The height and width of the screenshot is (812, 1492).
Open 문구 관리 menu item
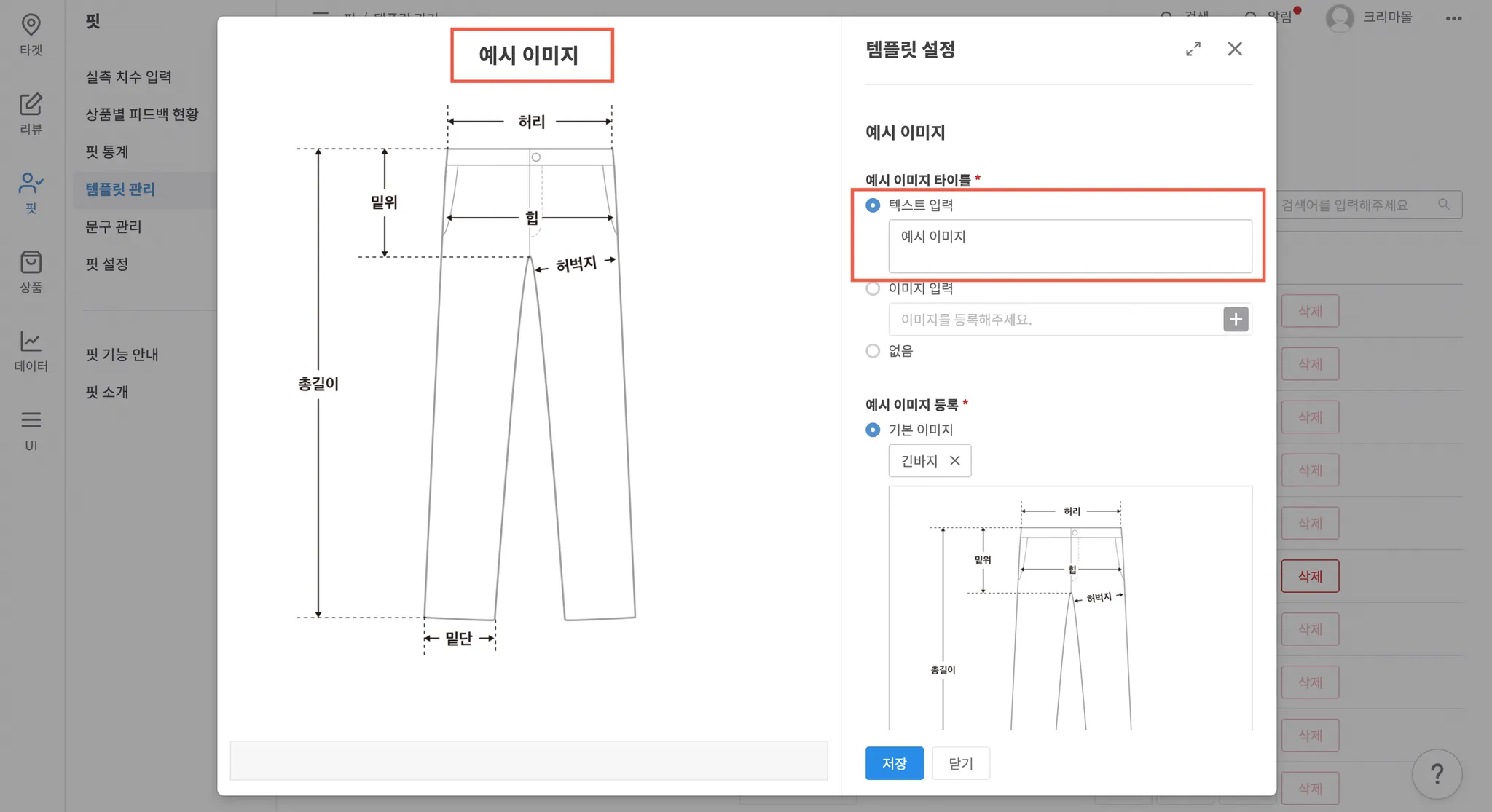(114, 226)
